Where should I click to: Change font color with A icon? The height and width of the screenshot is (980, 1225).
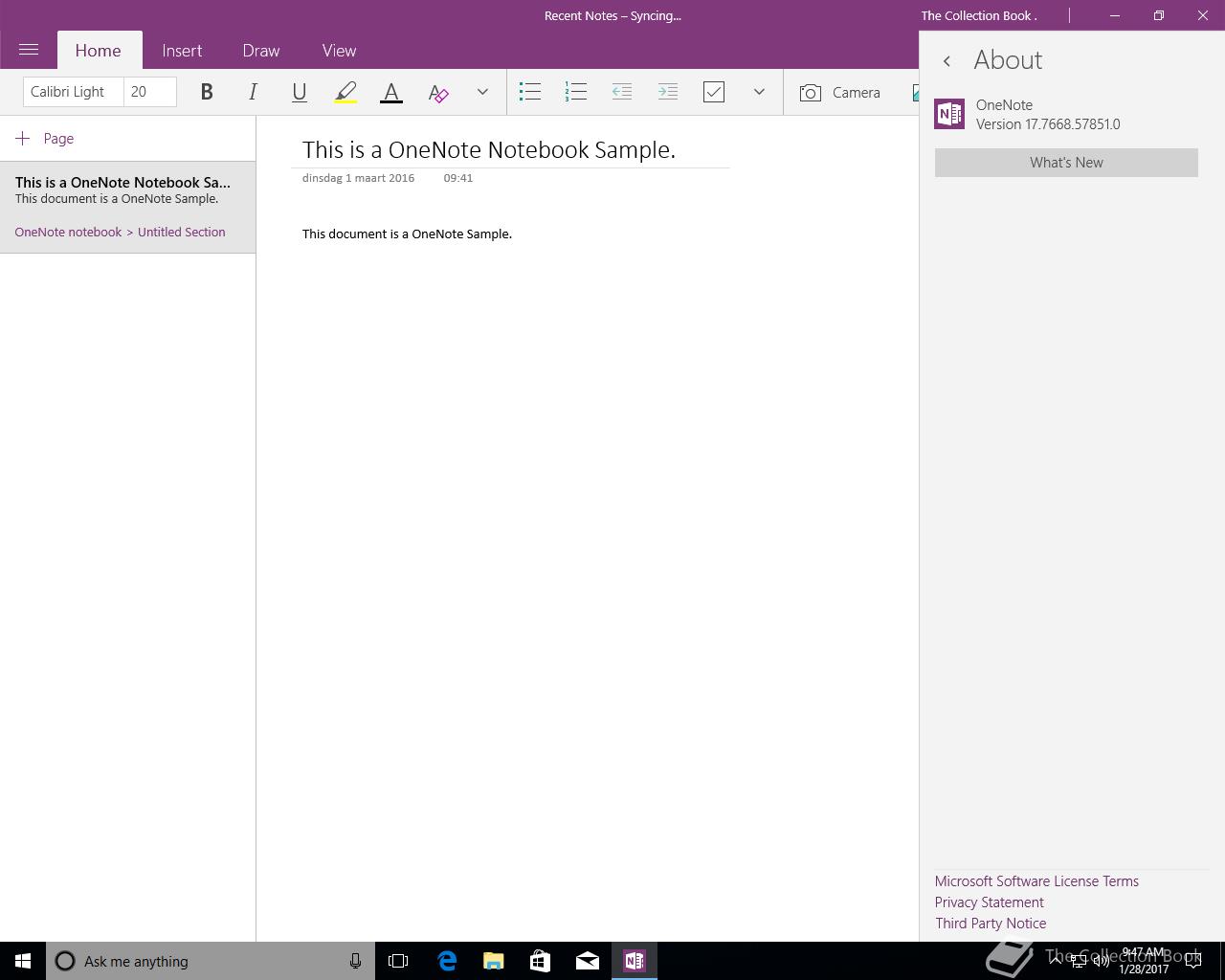click(391, 92)
